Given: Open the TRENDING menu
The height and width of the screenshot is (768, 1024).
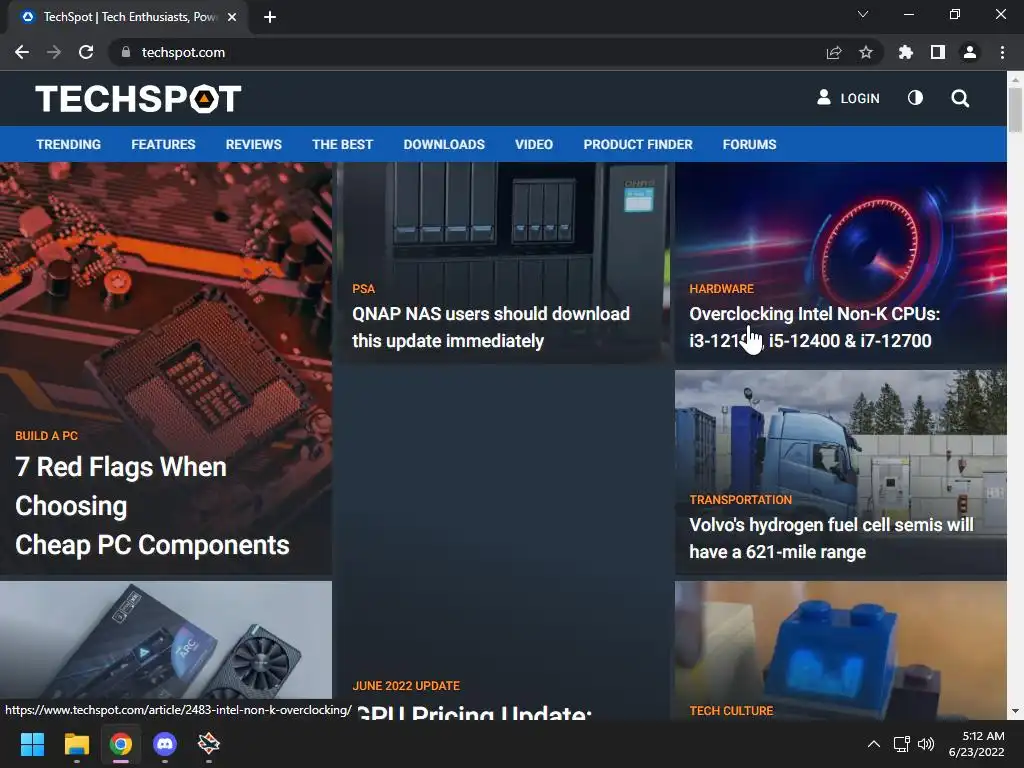Looking at the screenshot, I should click(x=69, y=144).
